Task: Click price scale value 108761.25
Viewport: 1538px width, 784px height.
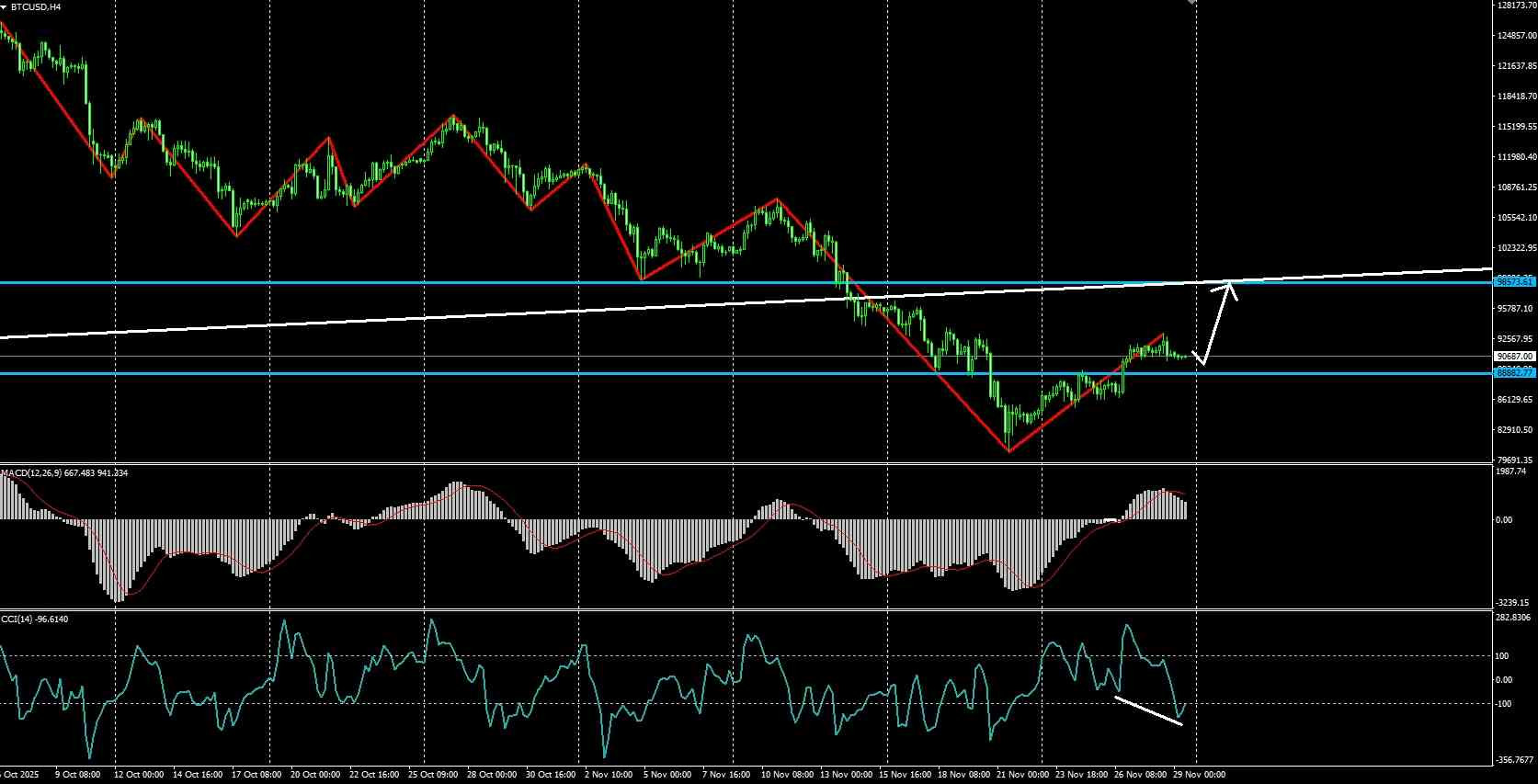Action: tap(1517, 187)
